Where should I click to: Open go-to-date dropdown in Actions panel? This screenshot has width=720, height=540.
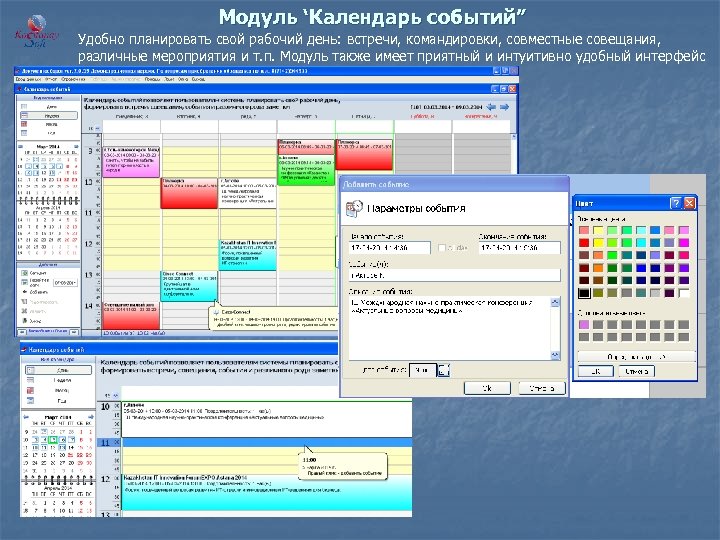65,282
